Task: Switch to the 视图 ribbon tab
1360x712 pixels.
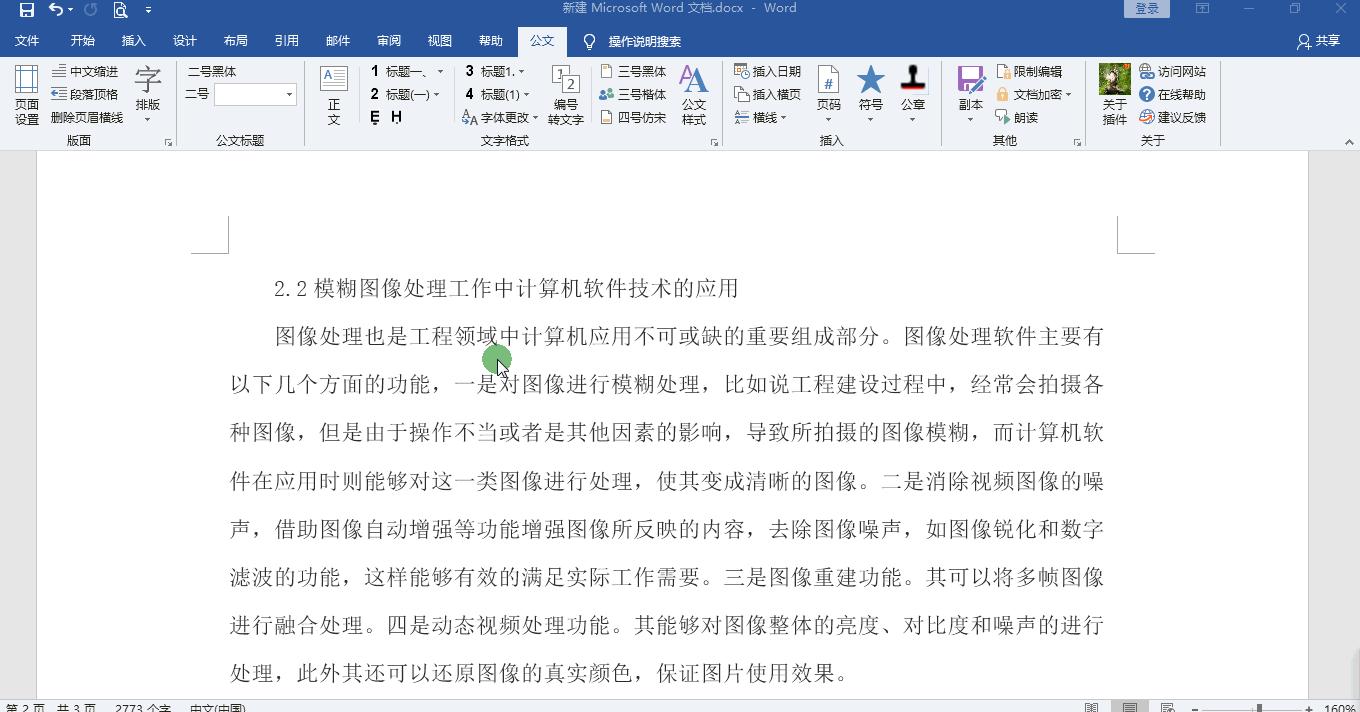Action: coord(439,41)
